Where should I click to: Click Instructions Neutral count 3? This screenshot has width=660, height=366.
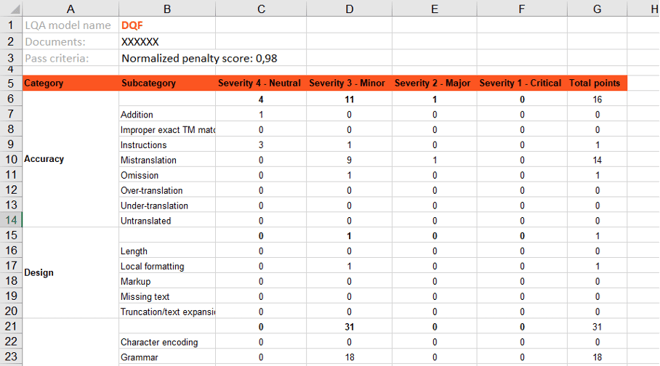point(261,145)
